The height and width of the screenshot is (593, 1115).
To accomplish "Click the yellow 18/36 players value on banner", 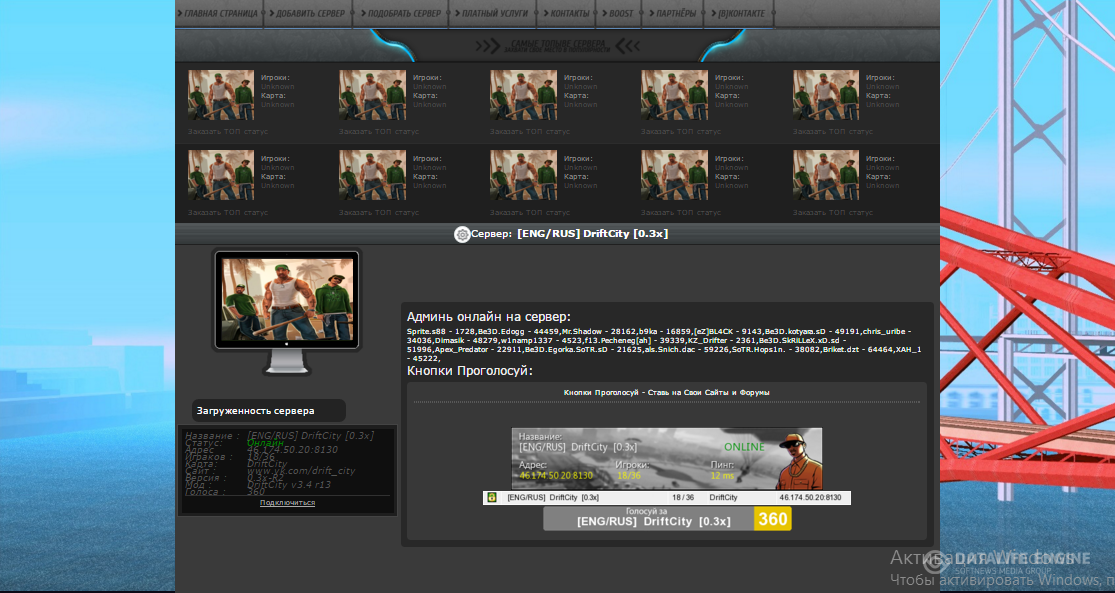I will [629, 476].
